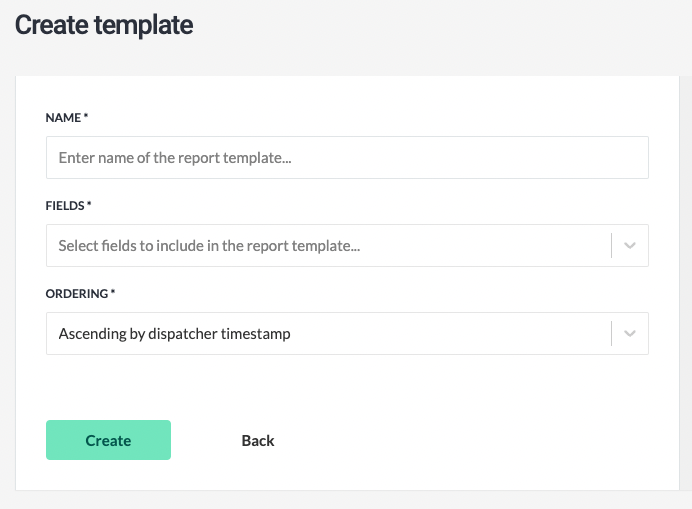Click the 'Enter name of the report template' placeholder
Screen dimensions: 692x509
point(175,158)
